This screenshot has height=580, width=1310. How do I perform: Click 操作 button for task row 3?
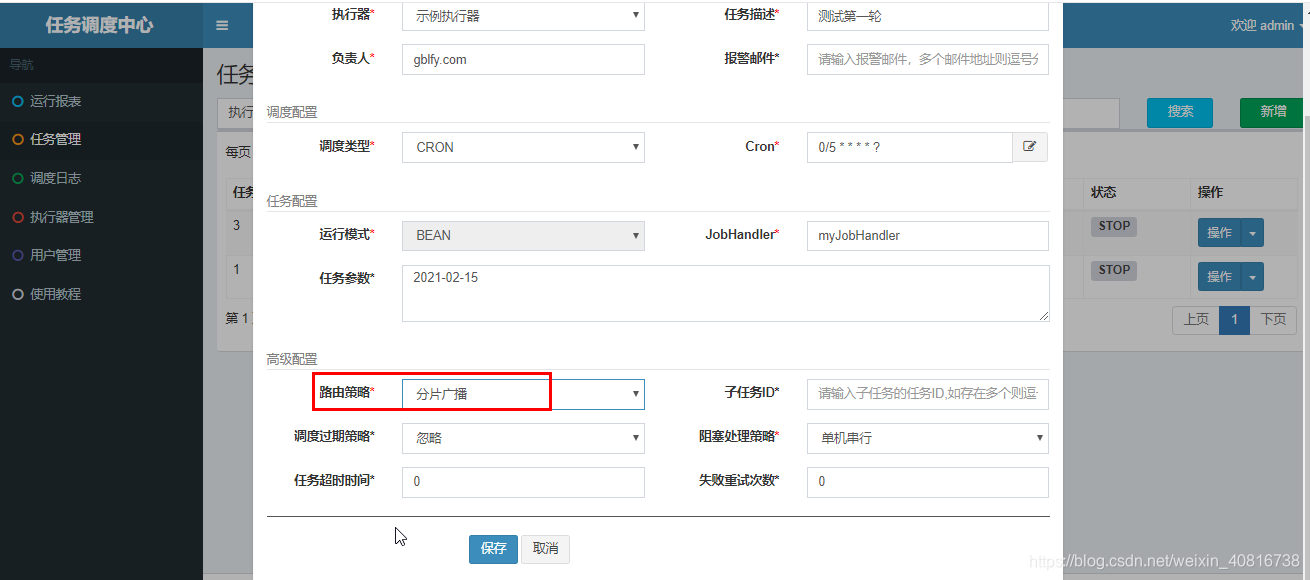pyautogui.click(x=1220, y=233)
